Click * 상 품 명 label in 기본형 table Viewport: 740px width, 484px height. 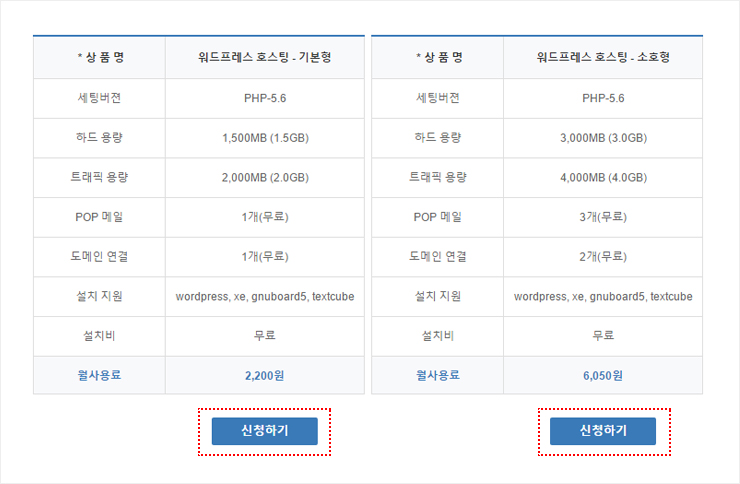(101, 58)
